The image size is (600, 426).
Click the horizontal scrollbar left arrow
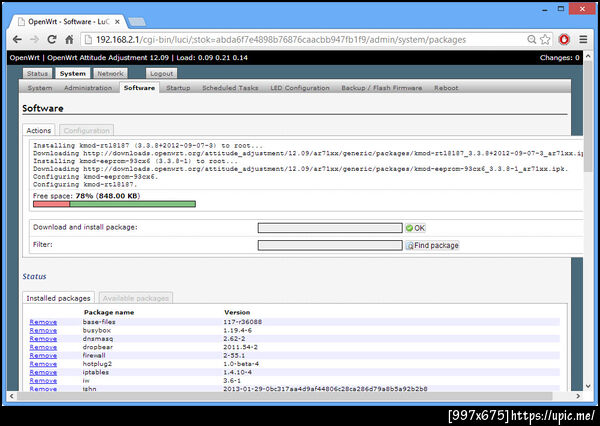[x=11, y=396]
